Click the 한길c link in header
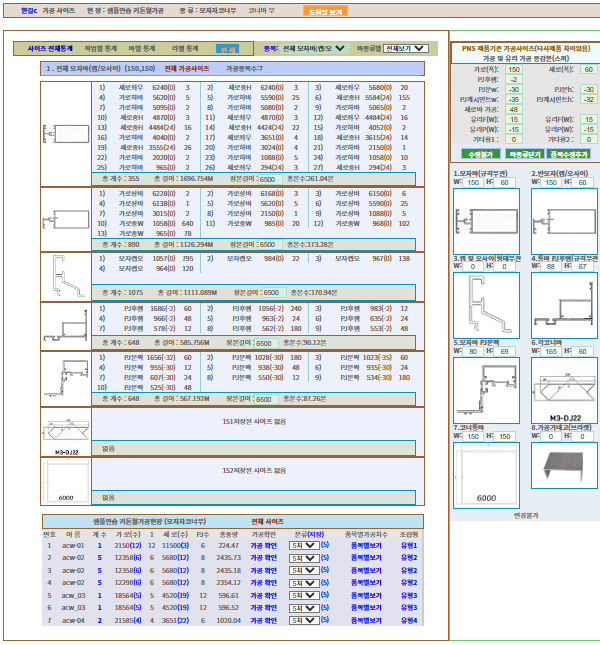The image size is (600, 645). (x=29, y=11)
